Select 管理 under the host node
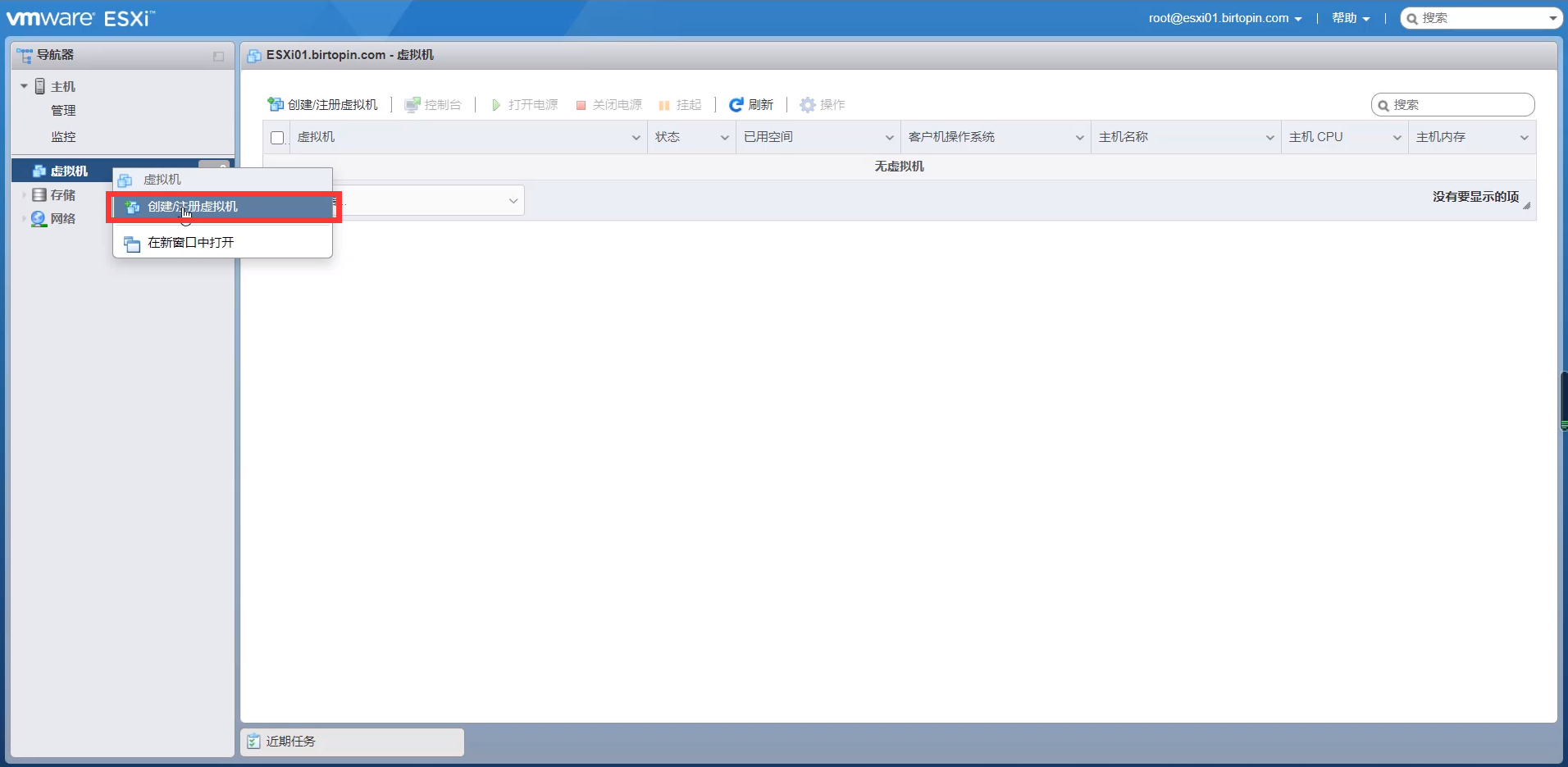The height and width of the screenshot is (767, 1568). point(63,111)
